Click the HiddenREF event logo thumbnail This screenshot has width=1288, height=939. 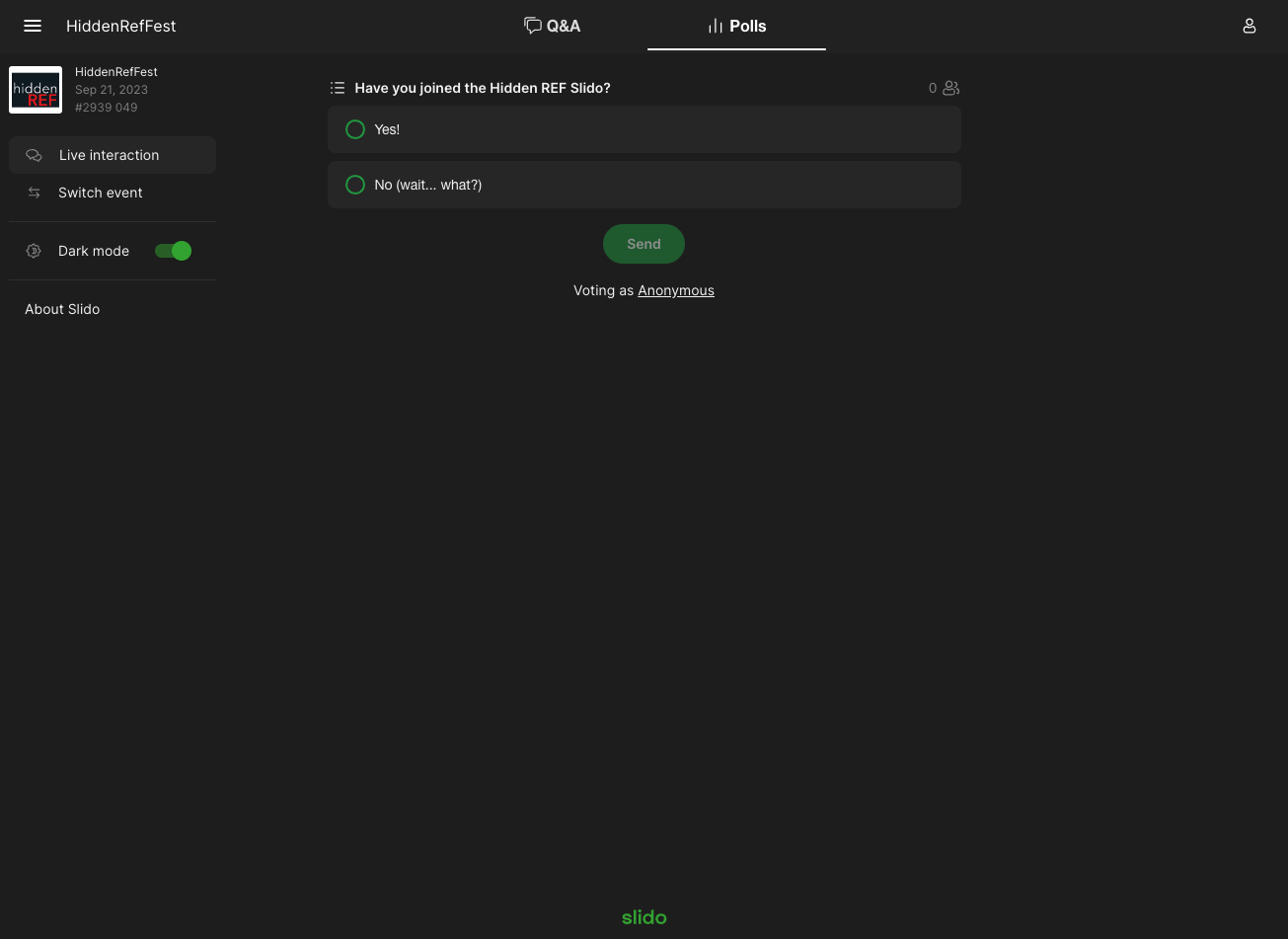(36, 90)
